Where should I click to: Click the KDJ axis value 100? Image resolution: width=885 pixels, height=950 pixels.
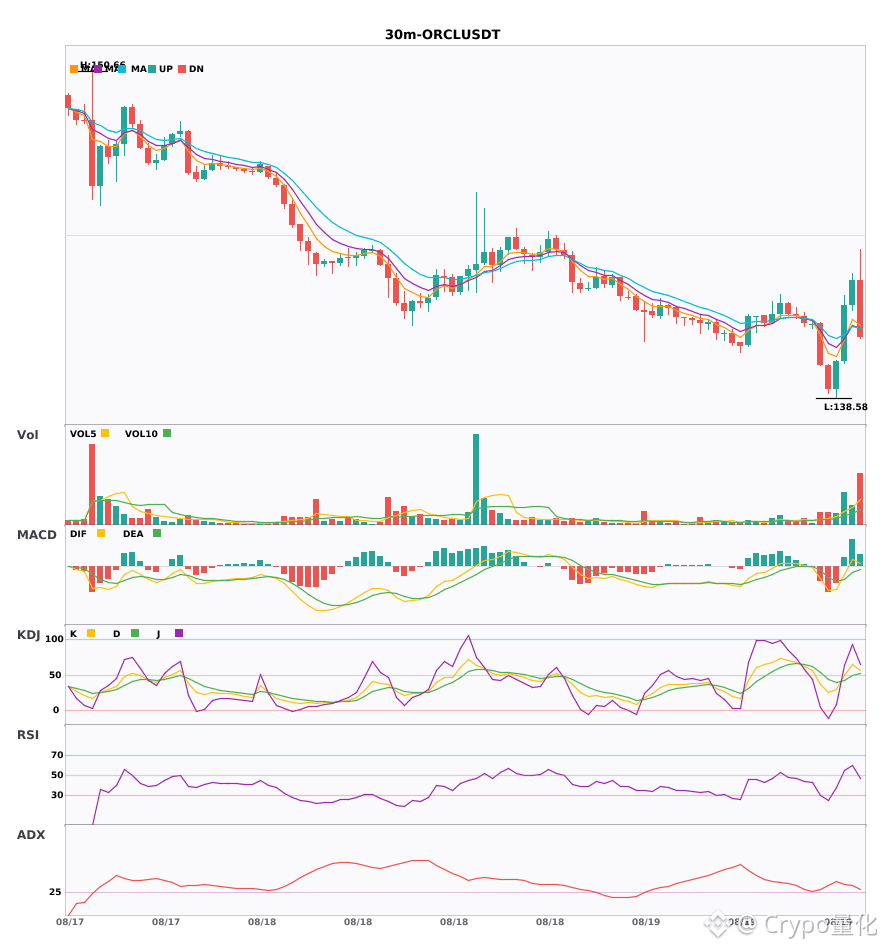55,639
